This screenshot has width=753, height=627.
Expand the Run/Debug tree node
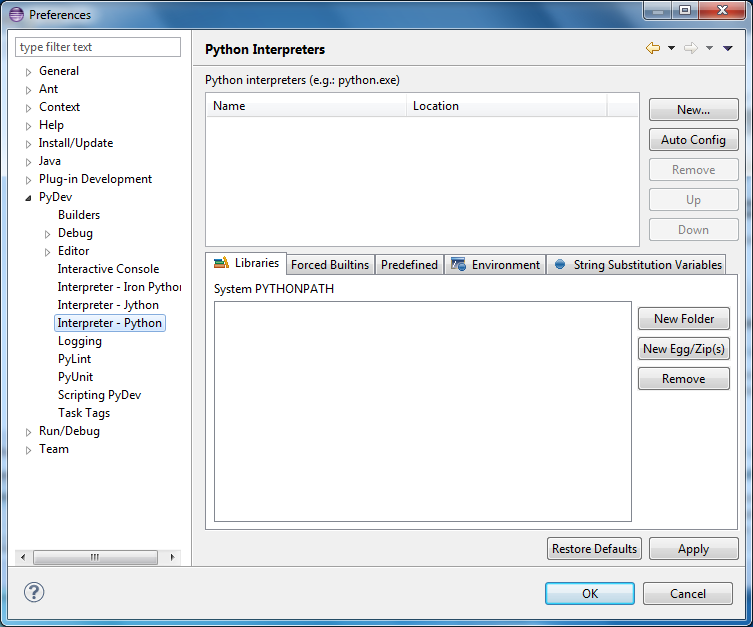coord(28,432)
